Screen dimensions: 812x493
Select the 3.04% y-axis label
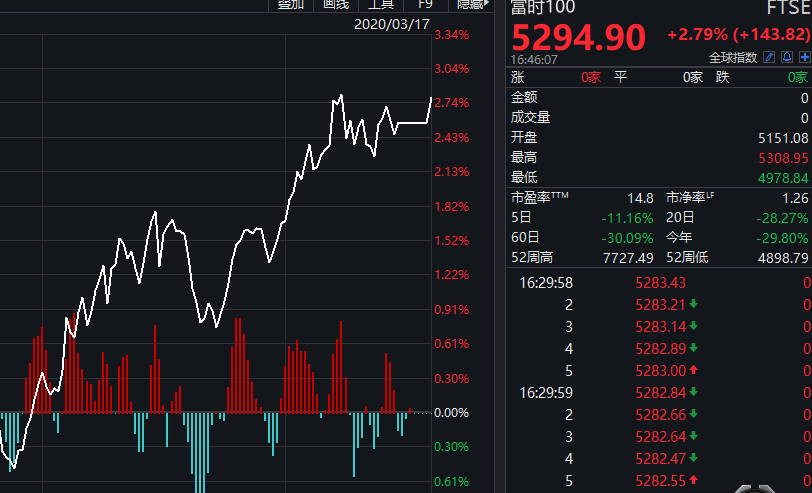pyautogui.click(x=452, y=69)
